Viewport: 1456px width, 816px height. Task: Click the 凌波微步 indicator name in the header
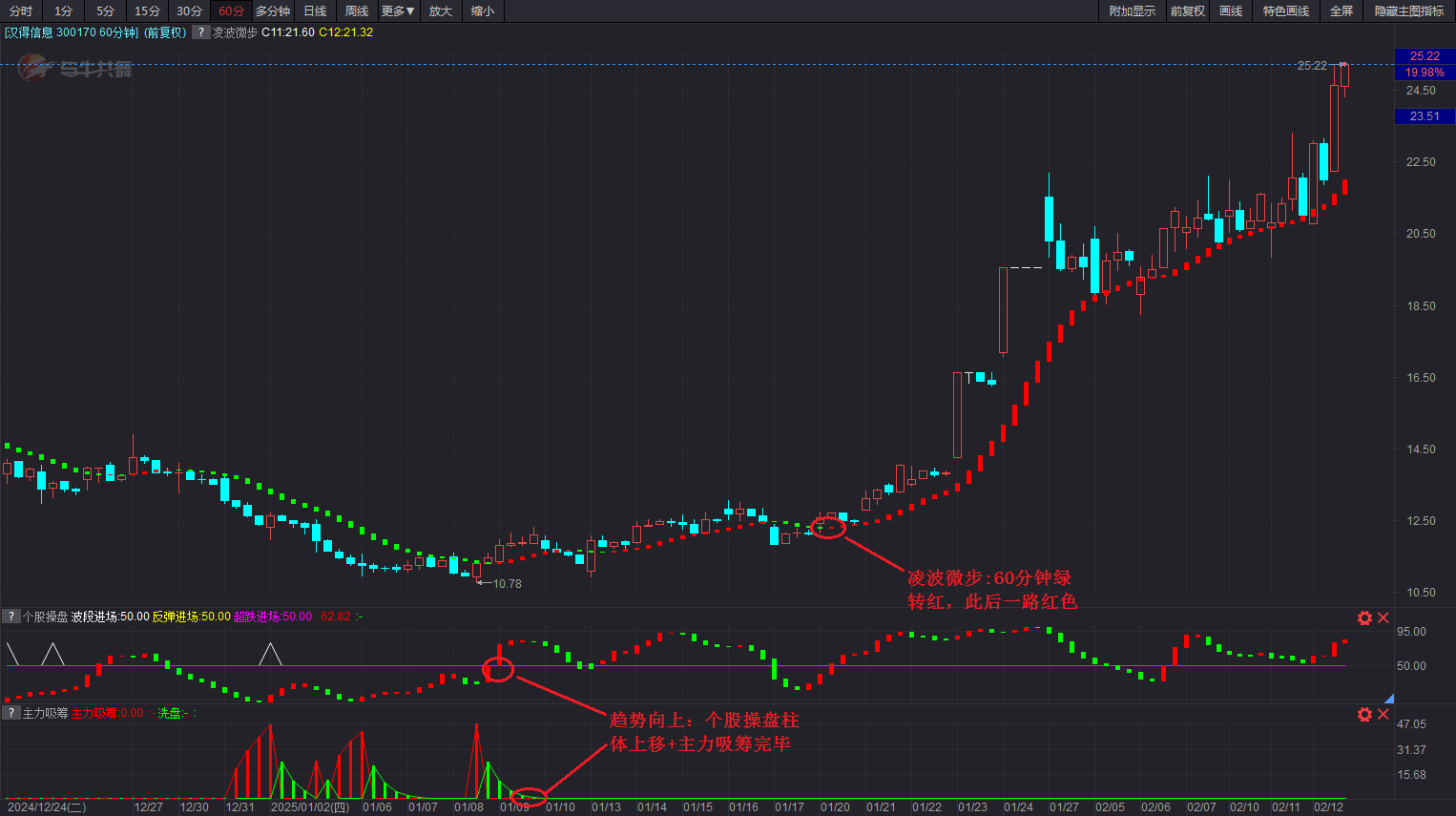(235, 32)
